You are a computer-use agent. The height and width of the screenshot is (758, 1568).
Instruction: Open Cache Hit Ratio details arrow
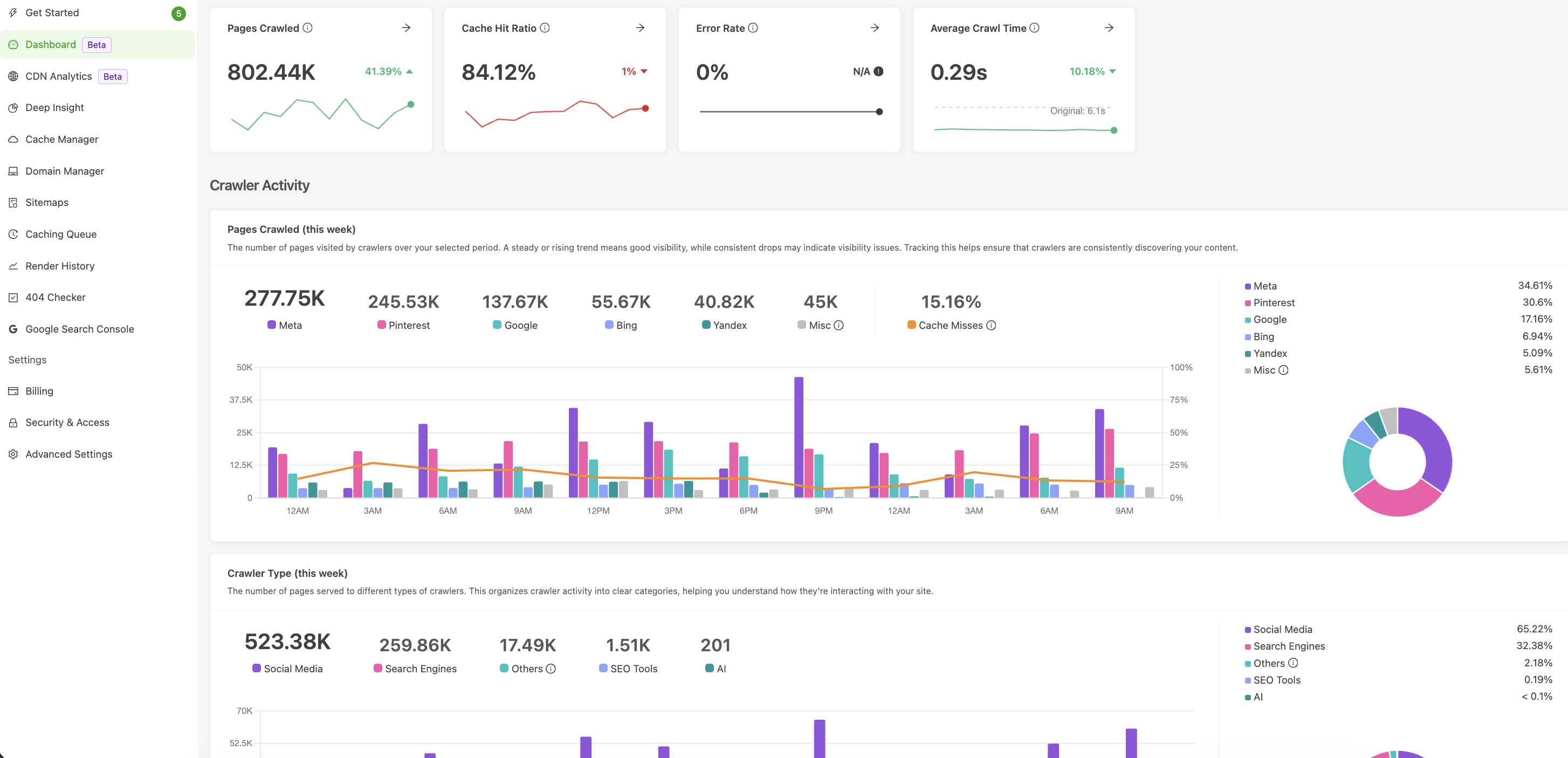[641, 28]
